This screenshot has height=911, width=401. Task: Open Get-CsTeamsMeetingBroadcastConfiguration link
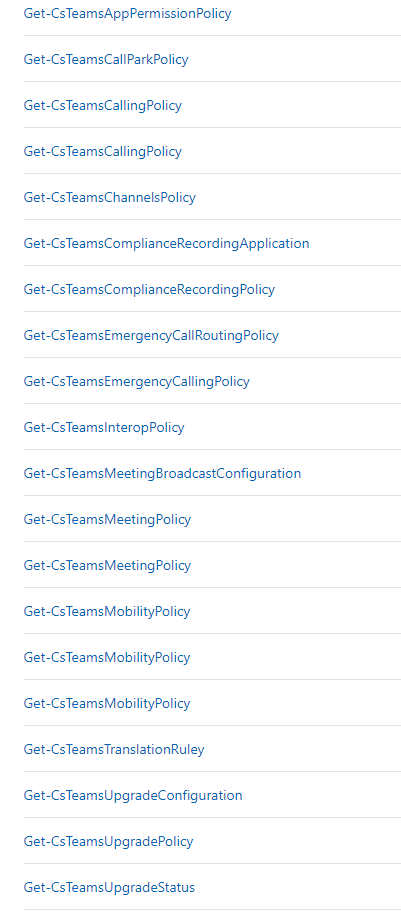pos(162,474)
